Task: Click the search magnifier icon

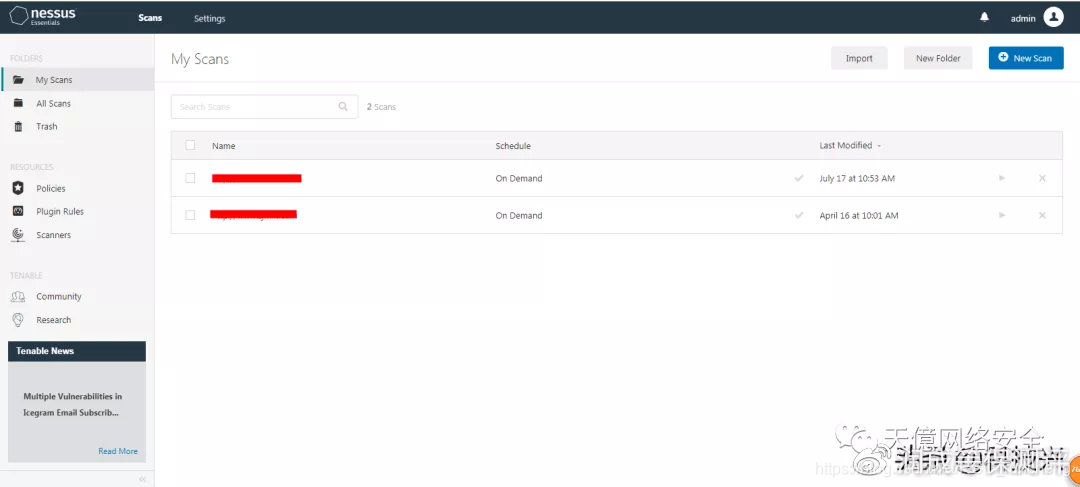Action: coord(343,107)
